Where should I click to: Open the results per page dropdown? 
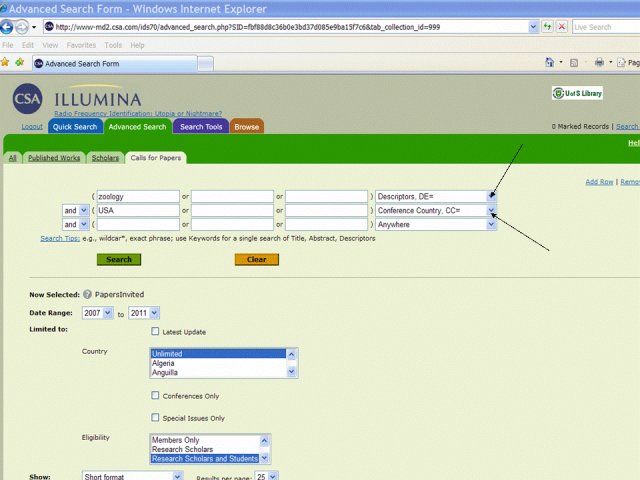click(x=273, y=476)
